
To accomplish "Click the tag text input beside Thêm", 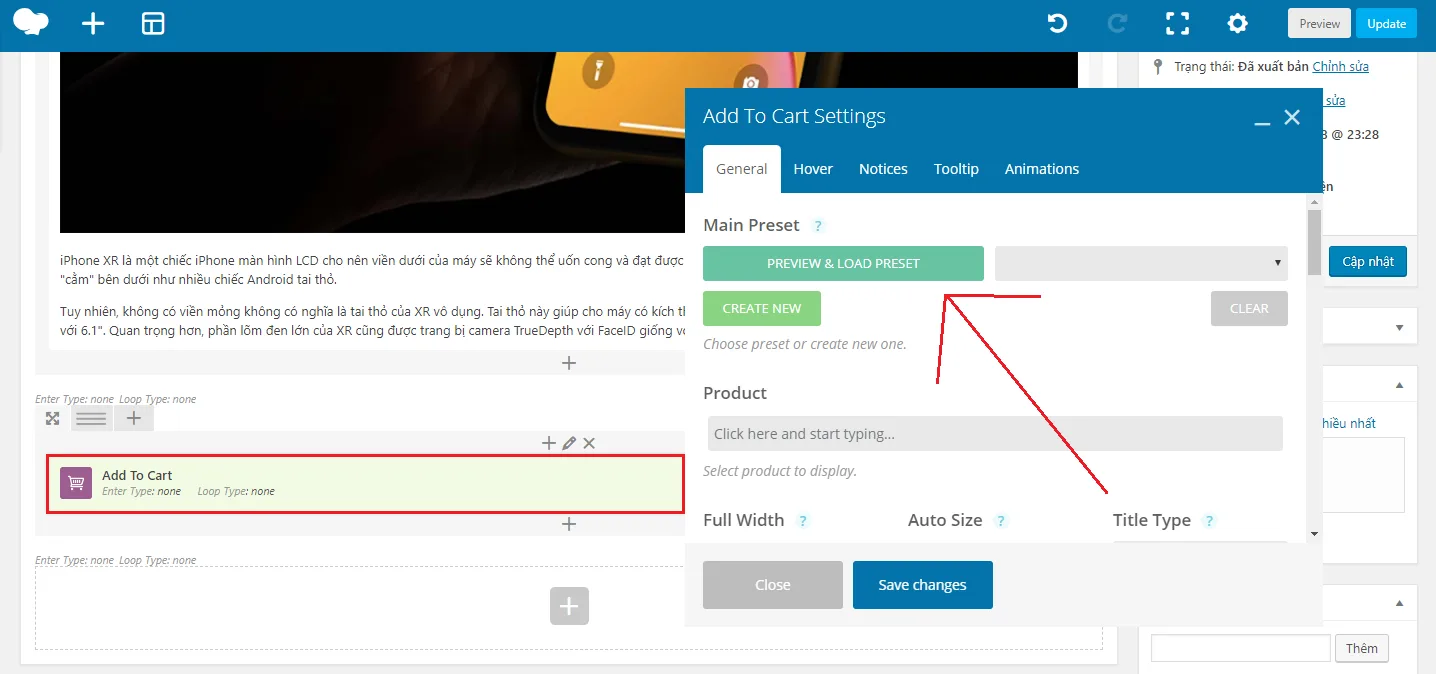I will tap(1241, 648).
